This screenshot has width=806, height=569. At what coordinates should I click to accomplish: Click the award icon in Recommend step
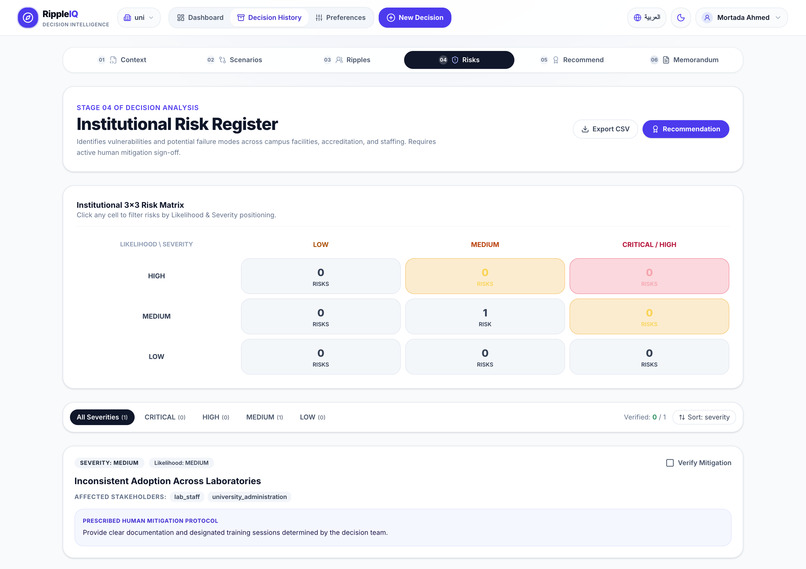click(556, 60)
